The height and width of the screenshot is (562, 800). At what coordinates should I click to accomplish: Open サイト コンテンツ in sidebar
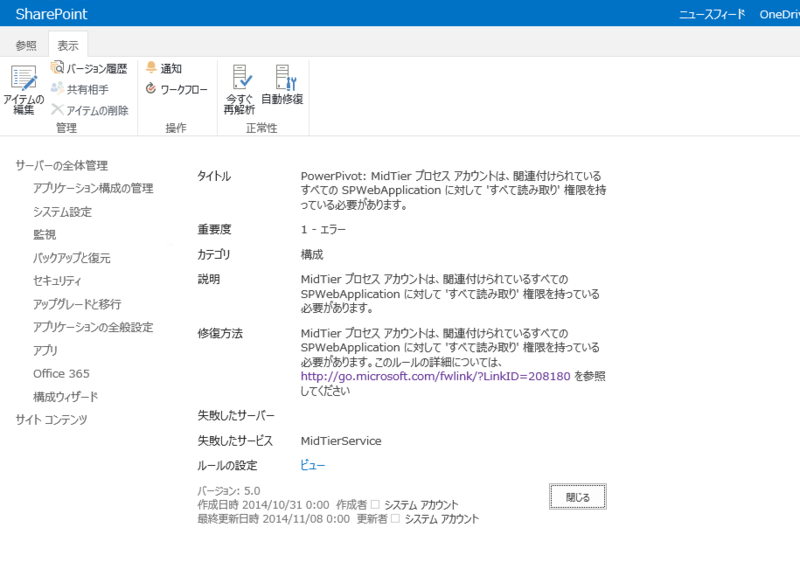click(x=51, y=419)
